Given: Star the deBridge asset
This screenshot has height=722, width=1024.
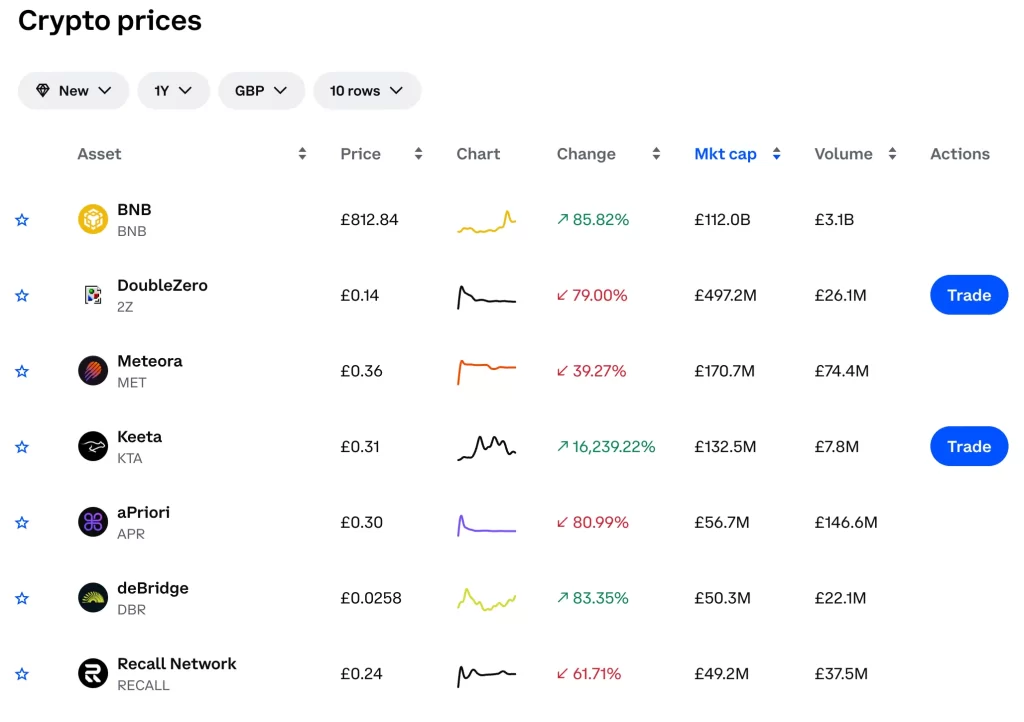Looking at the screenshot, I should pos(22,599).
